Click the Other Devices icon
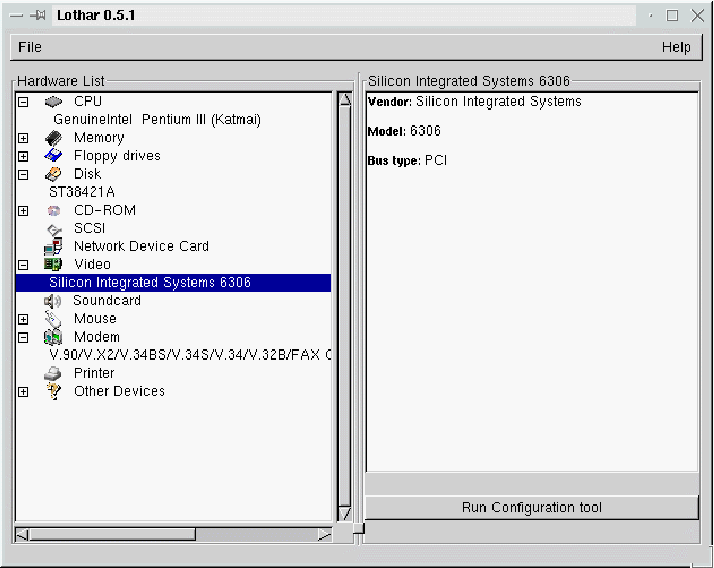This screenshot has height=568, width=714. pyautogui.click(x=54, y=392)
